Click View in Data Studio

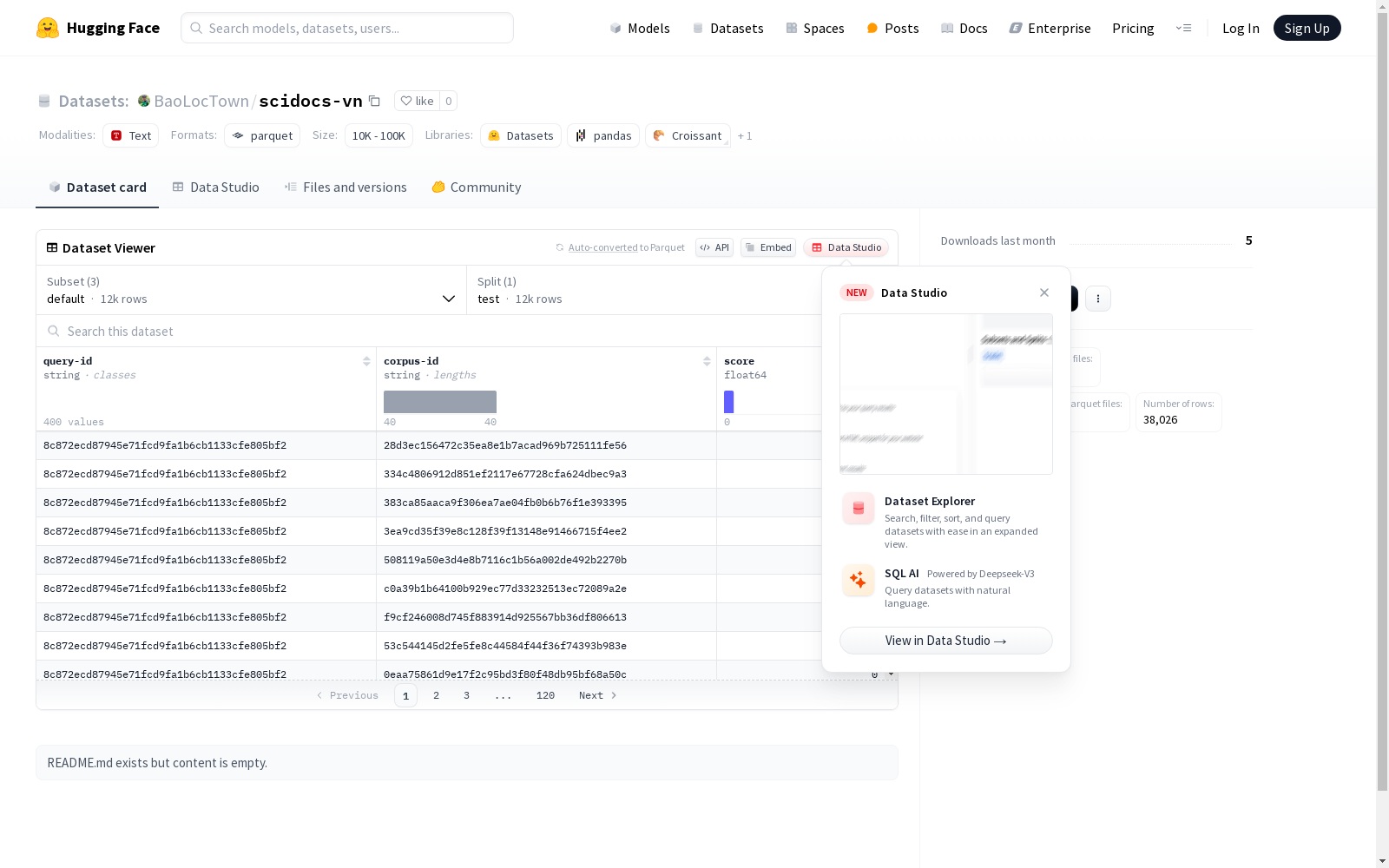tap(946, 641)
